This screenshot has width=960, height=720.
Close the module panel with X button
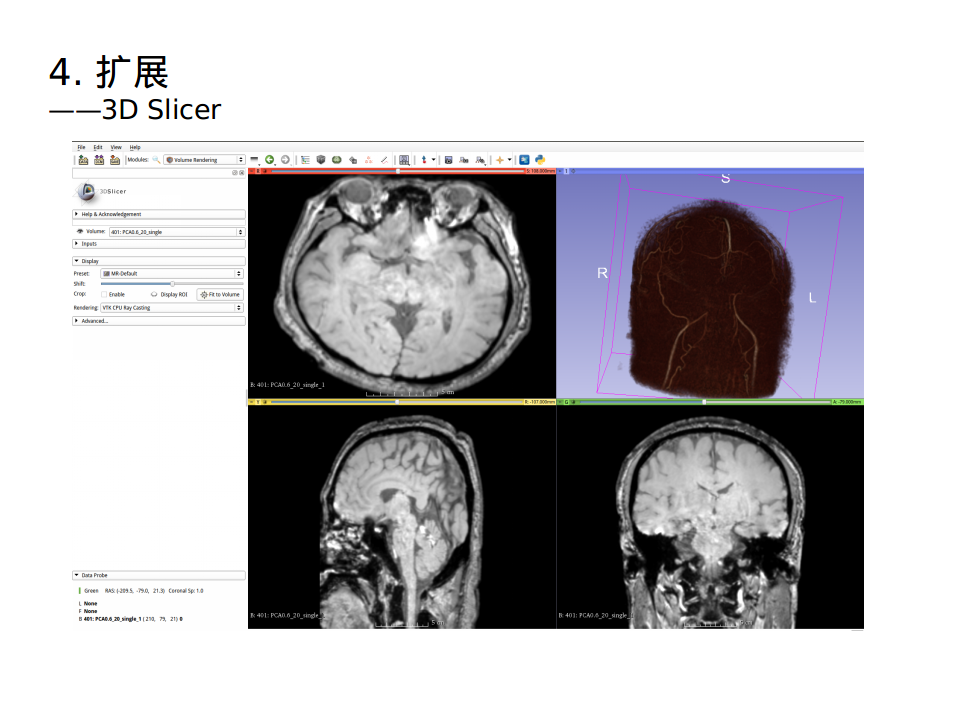(x=242, y=173)
